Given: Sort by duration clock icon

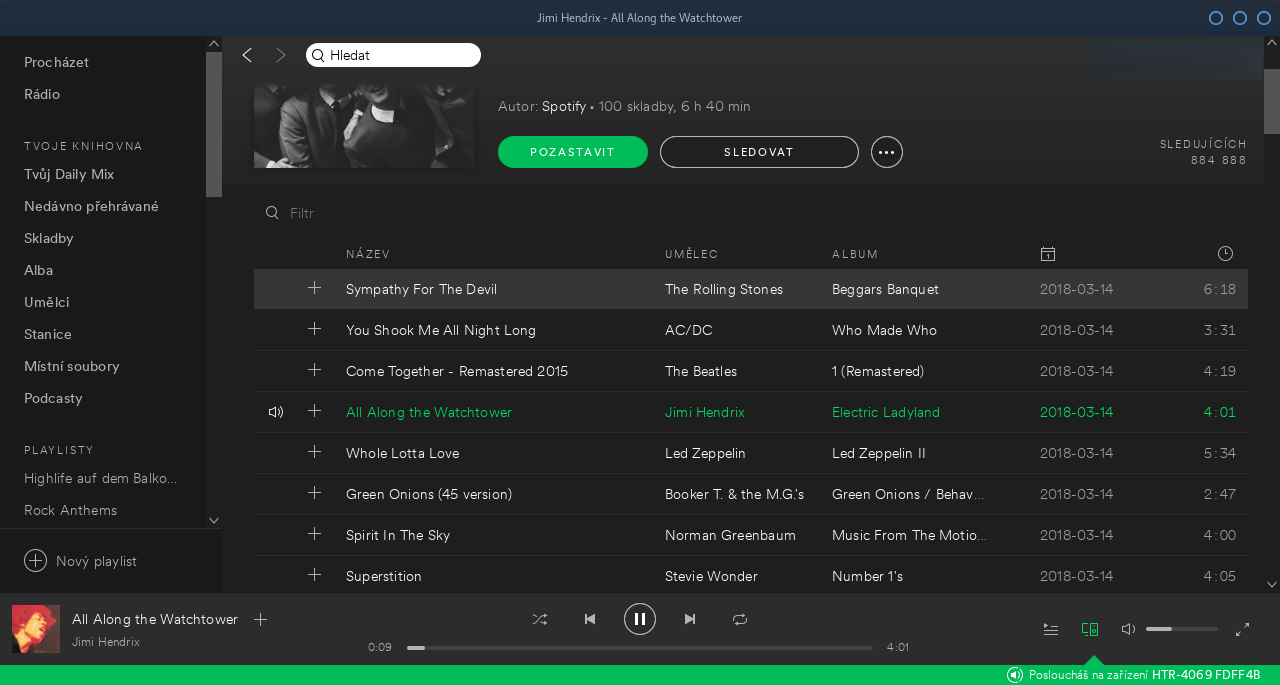Looking at the screenshot, I should [1225, 254].
